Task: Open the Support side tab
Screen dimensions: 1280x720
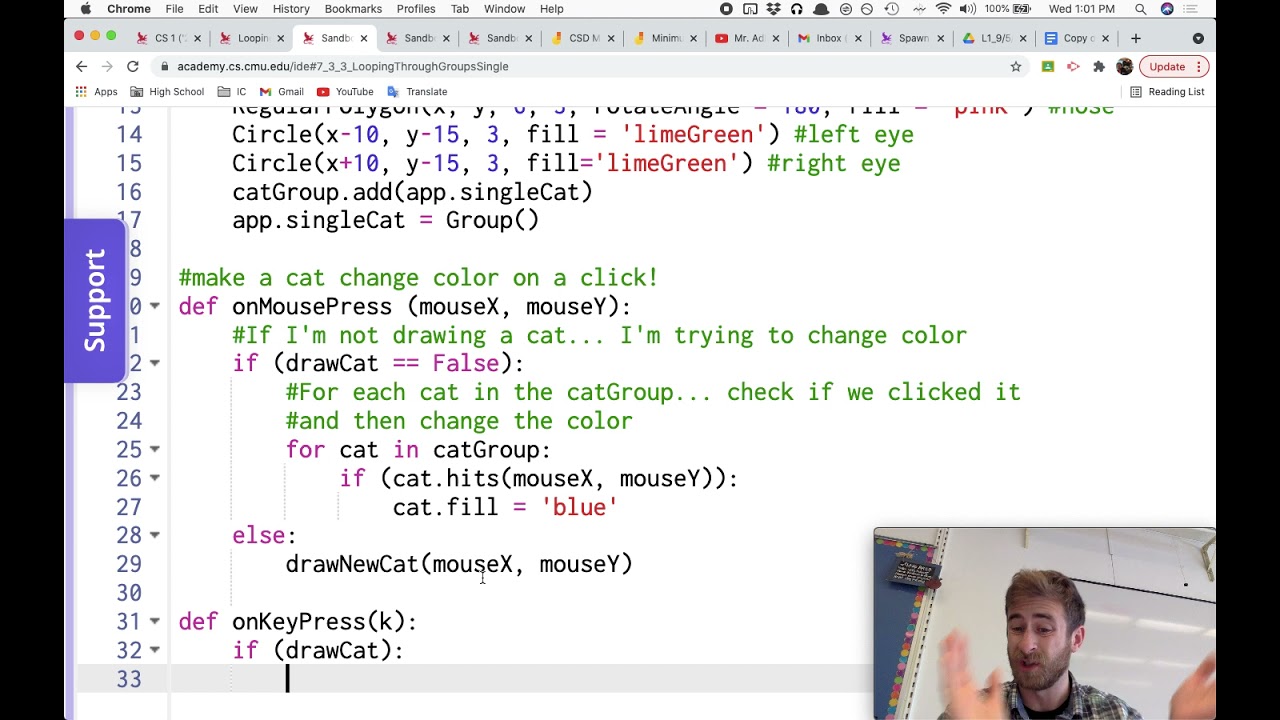Action: pos(95,300)
